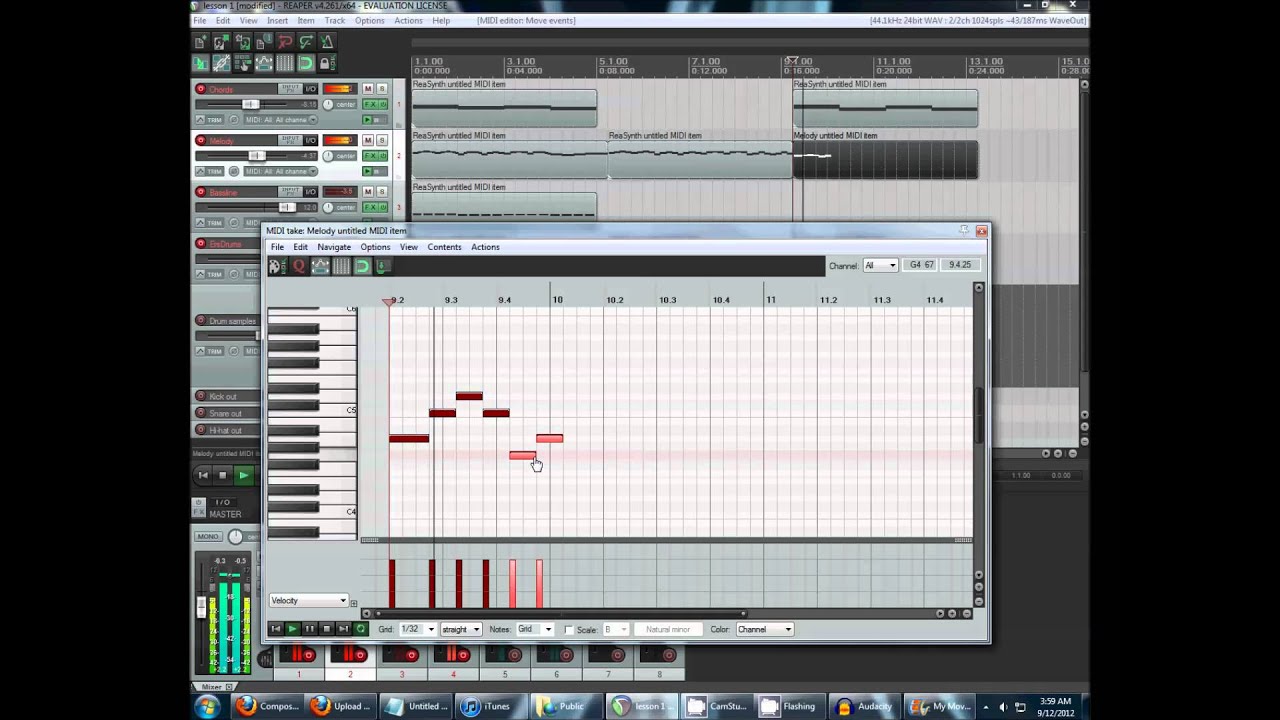Image resolution: width=1280 pixels, height=720 pixels.
Task: Click the Melody track volume fader
Action: (257, 155)
